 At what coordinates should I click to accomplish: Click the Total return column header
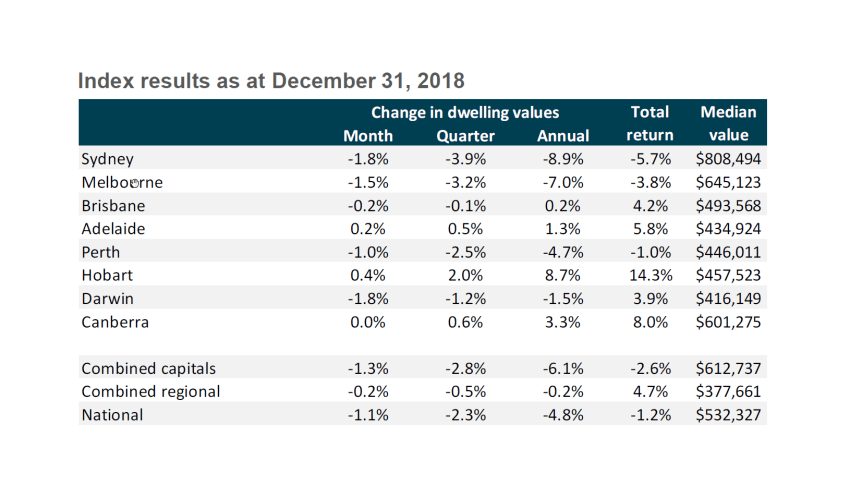click(x=650, y=124)
